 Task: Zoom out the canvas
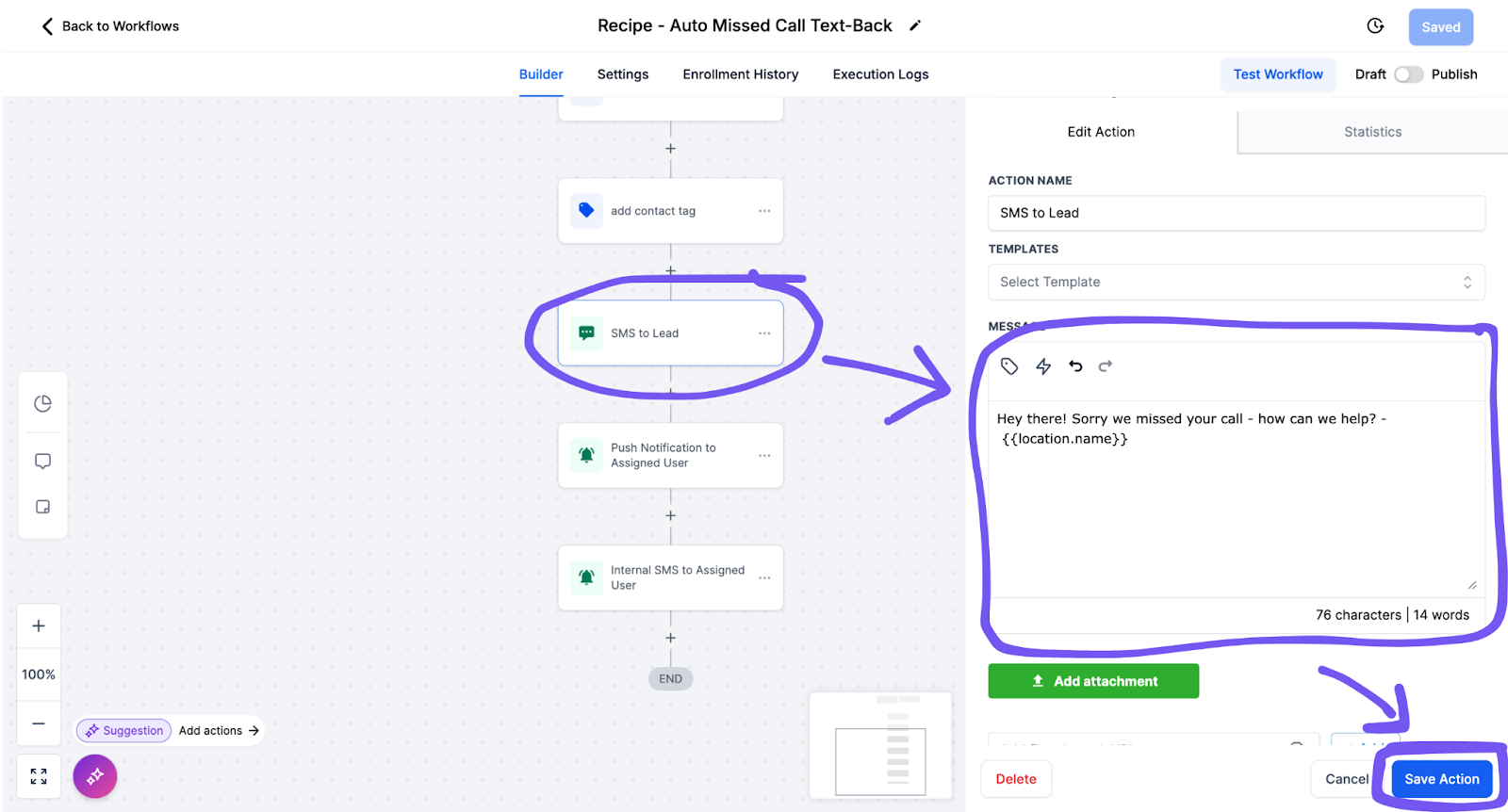(39, 723)
